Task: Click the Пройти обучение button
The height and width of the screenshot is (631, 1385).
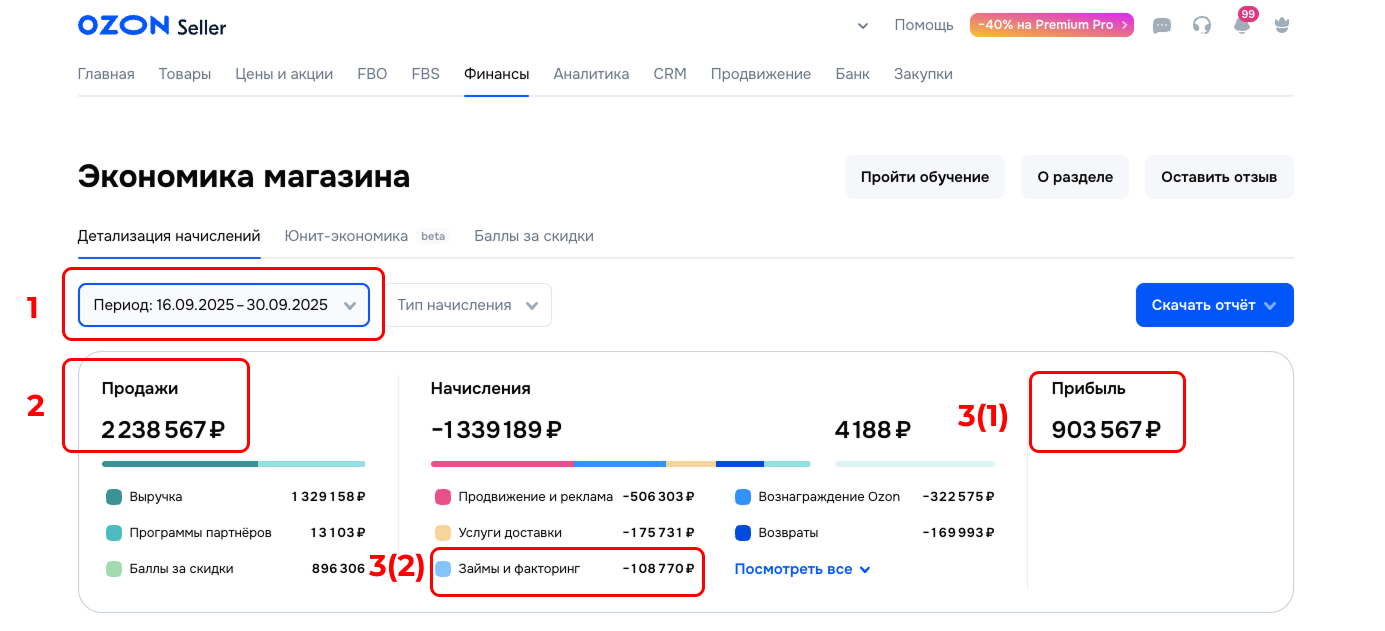Action: point(925,177)
